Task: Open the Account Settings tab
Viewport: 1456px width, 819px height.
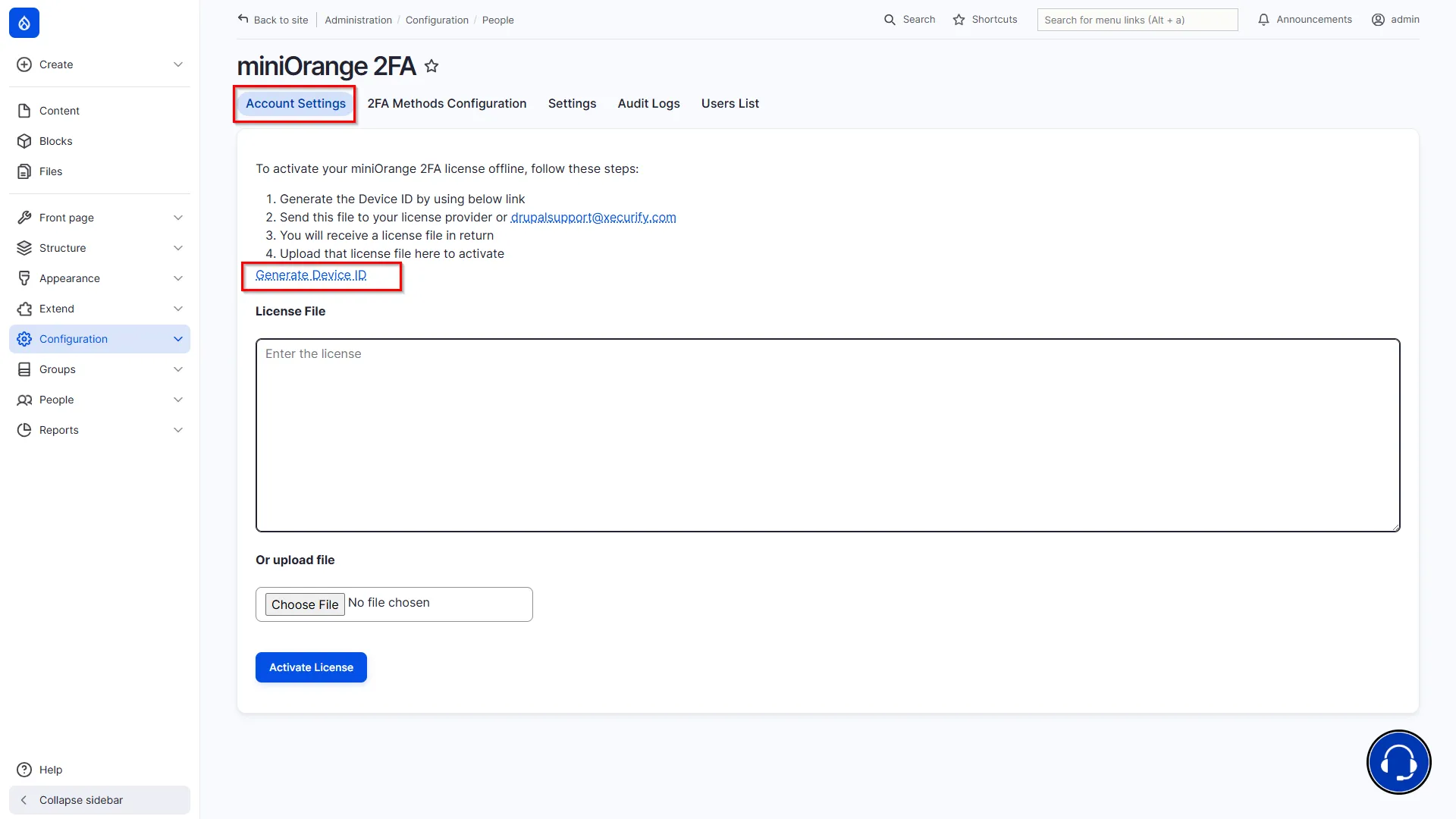Action: coord(295,104)
